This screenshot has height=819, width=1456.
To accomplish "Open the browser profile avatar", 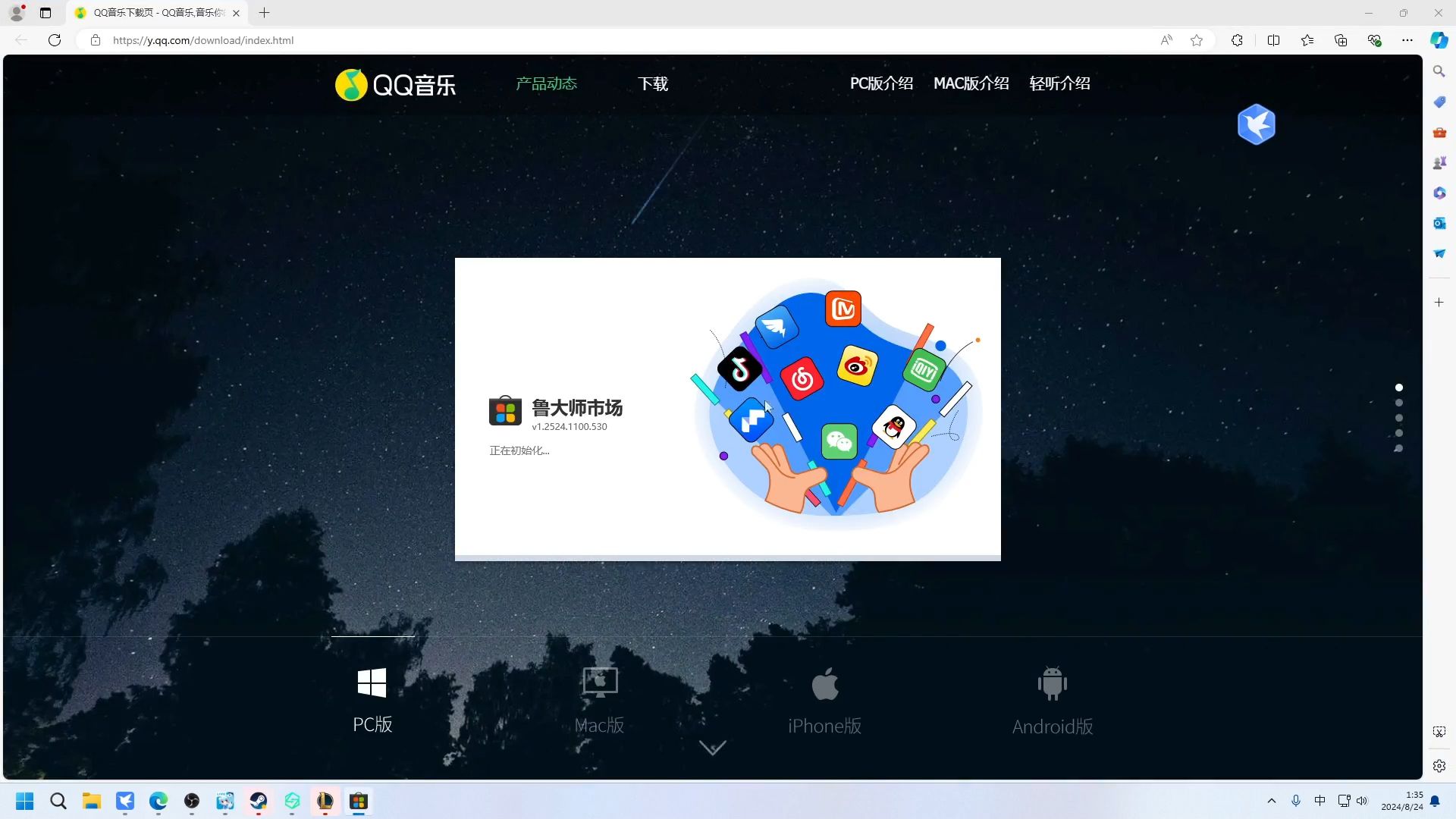I will [17, 13].
